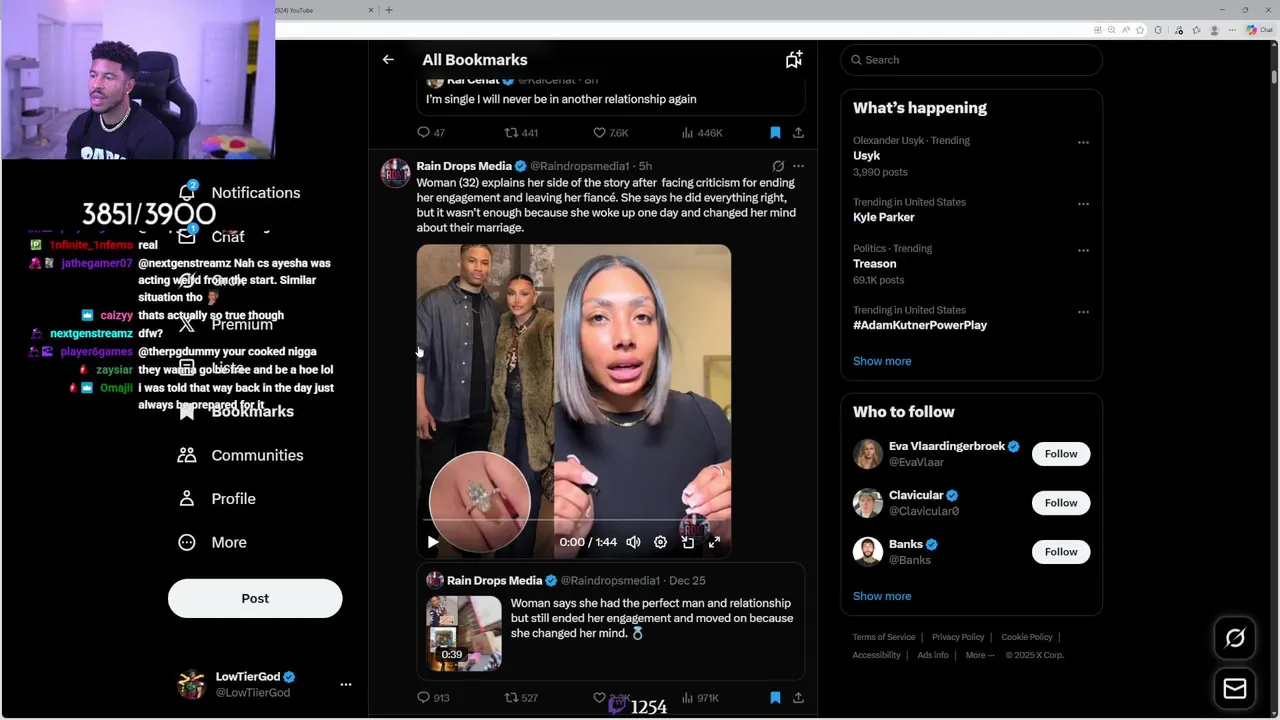Open Rain Drops Media profile avatar
The width and height of the screenshot is (1280, 720).
pos(395,173)
